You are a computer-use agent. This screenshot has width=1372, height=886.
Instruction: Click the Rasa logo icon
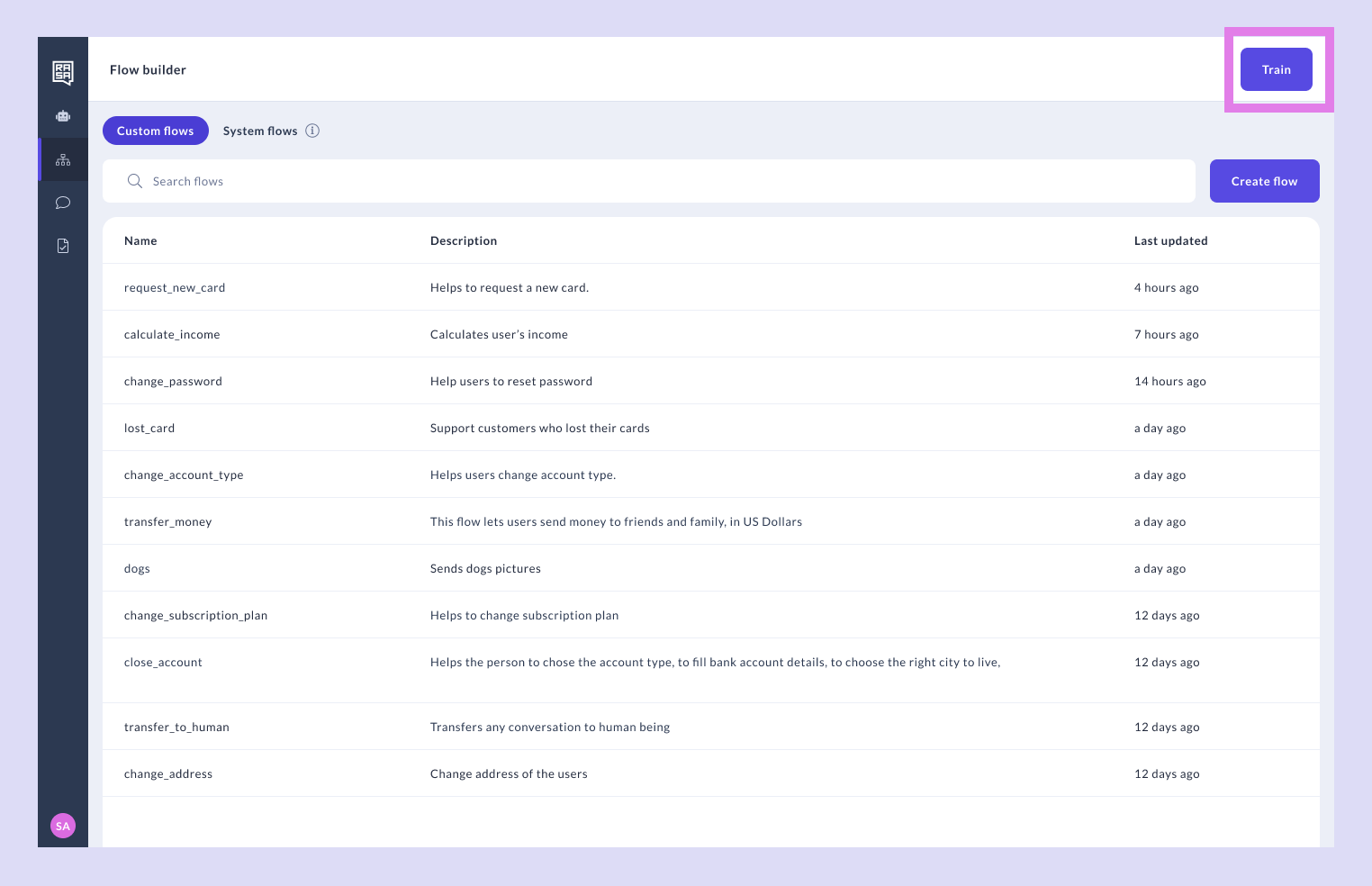coord(63,72)
